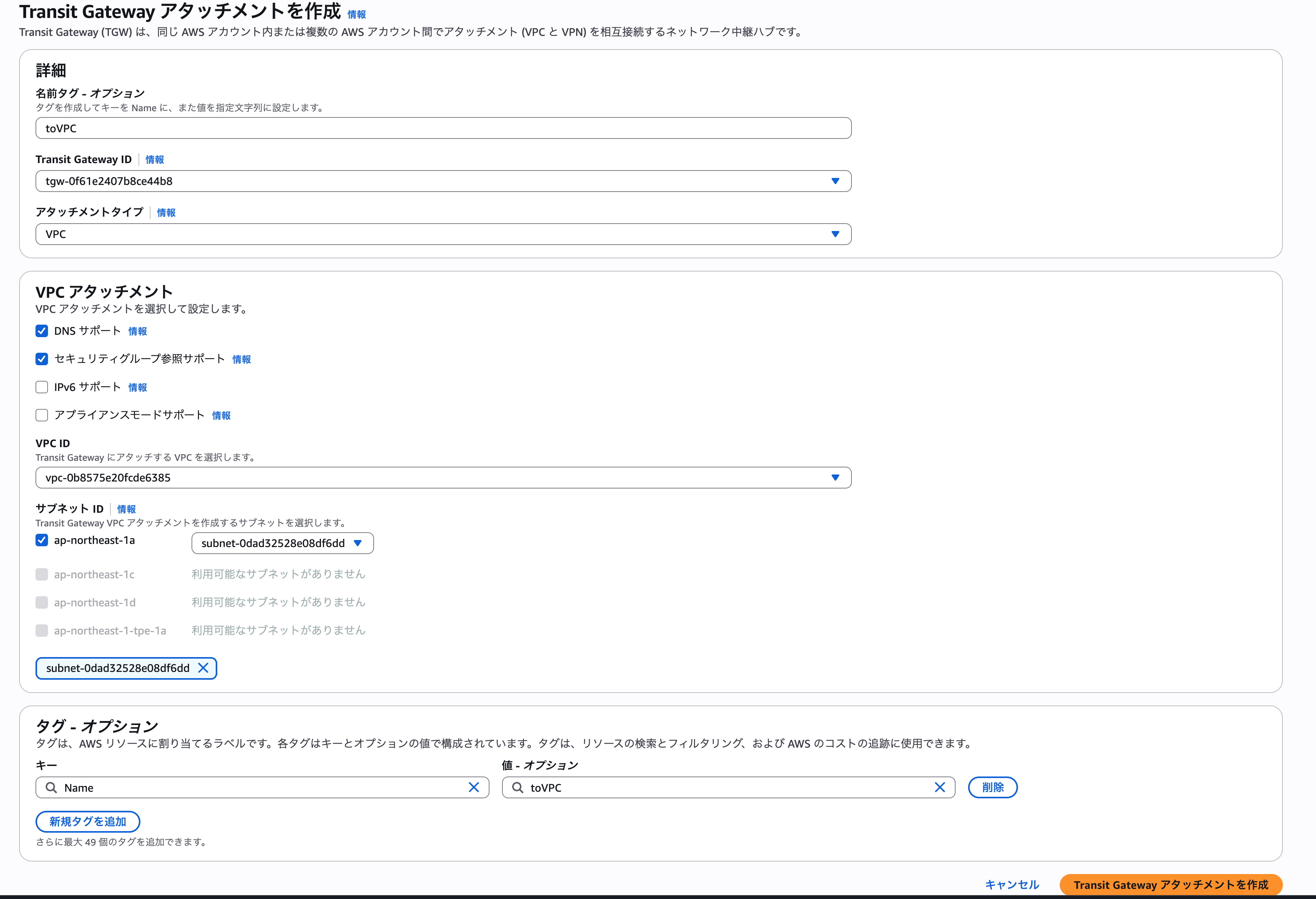
Task: Click the search icon in the tag value field
Action: point(518,787)
